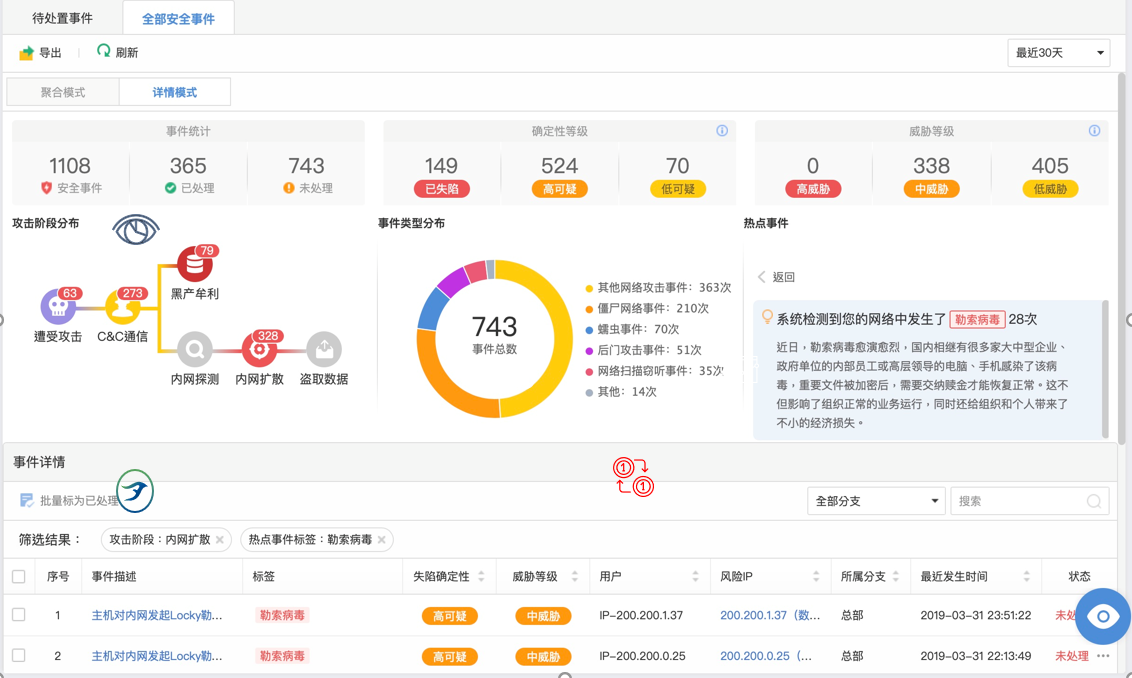Check the checkbox for row 2
Screen dimensions: 1132x678
point(19,656)
